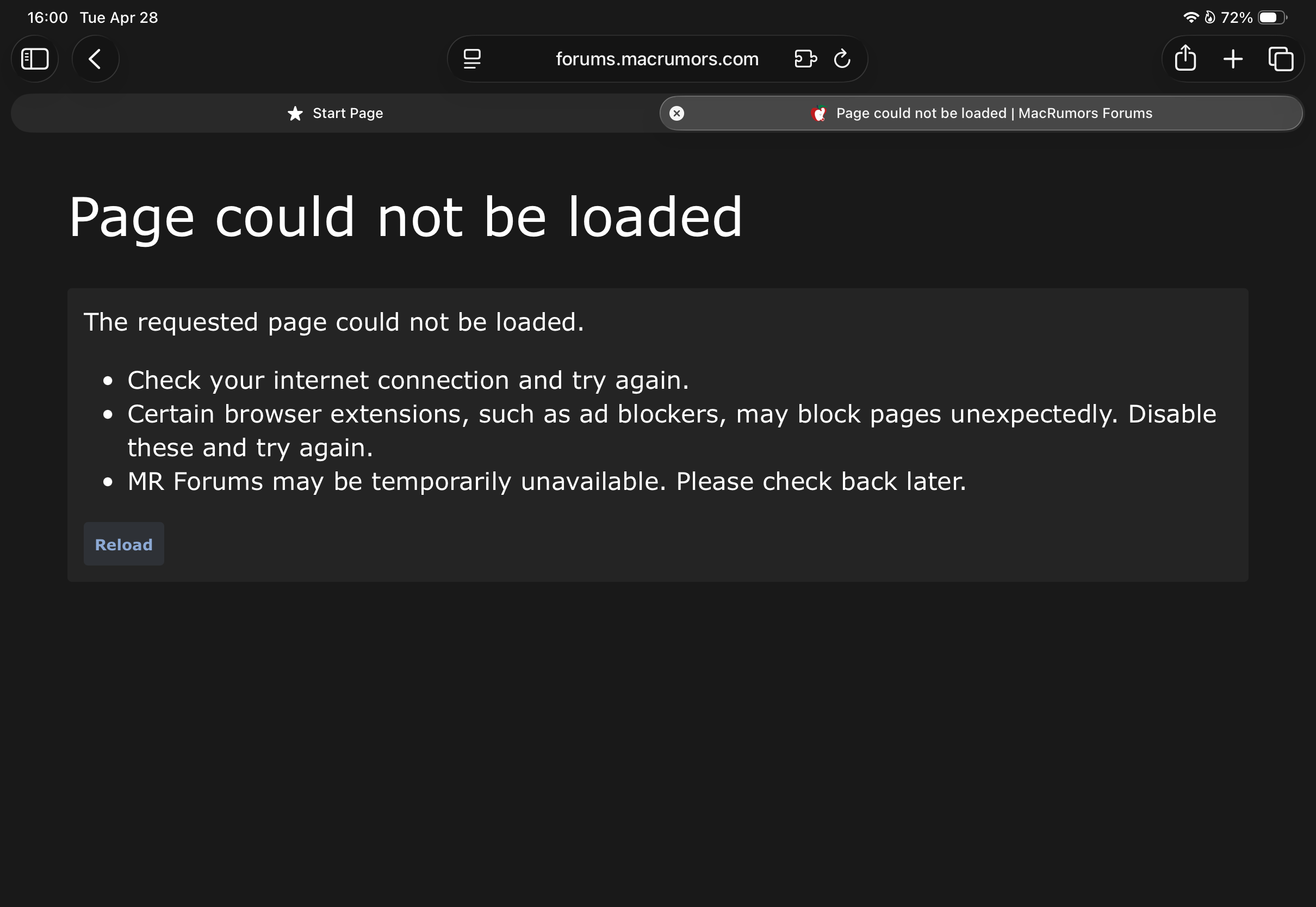Tap the star icon on Start Page tab

pyautogui.click(x=295, y=113)
